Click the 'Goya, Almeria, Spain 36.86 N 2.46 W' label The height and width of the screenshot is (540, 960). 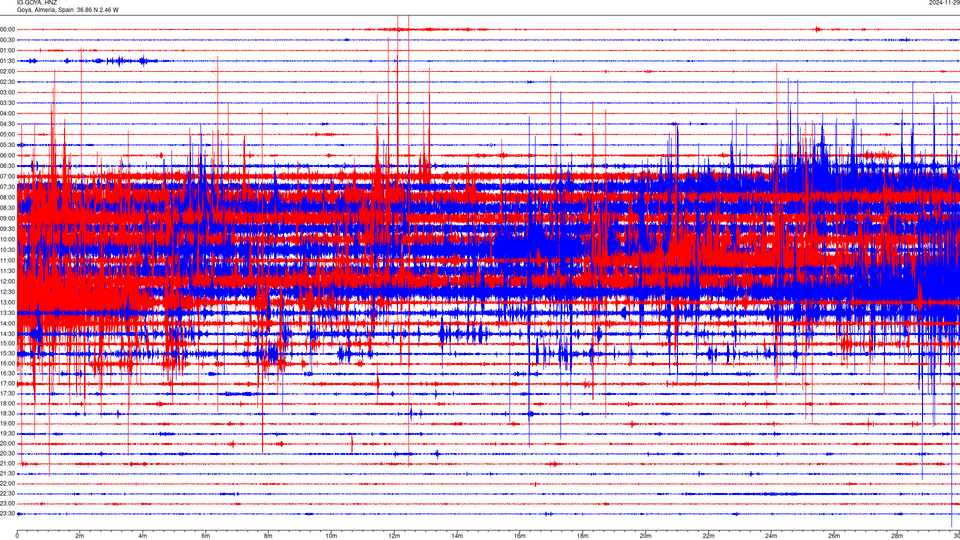coord(67,10)
